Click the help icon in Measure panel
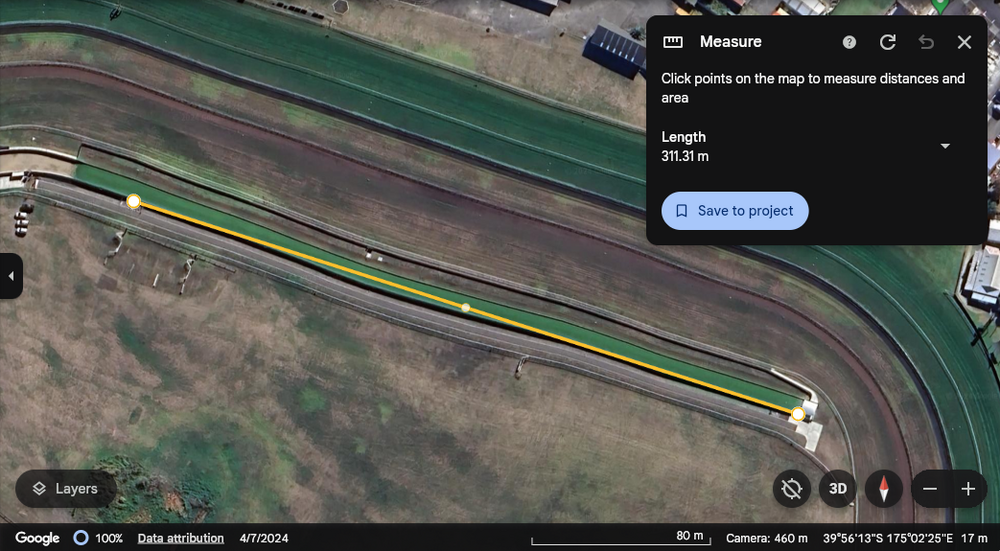 pyautogui.click(x=849, y=42)
